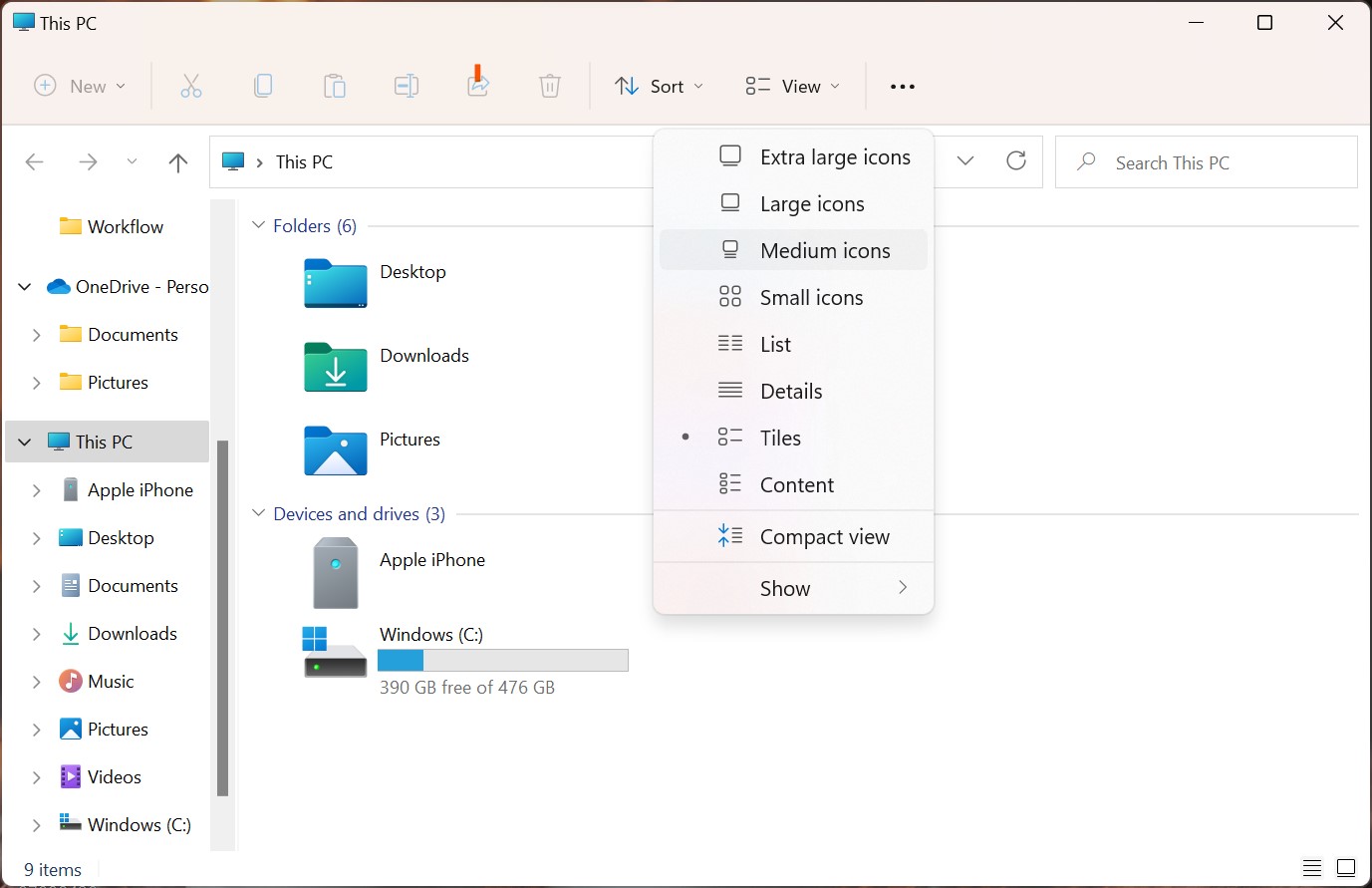Click the Rename icon in toolbar
The height and width of the screenshot is (888, 1372).
tap(407, 87)
